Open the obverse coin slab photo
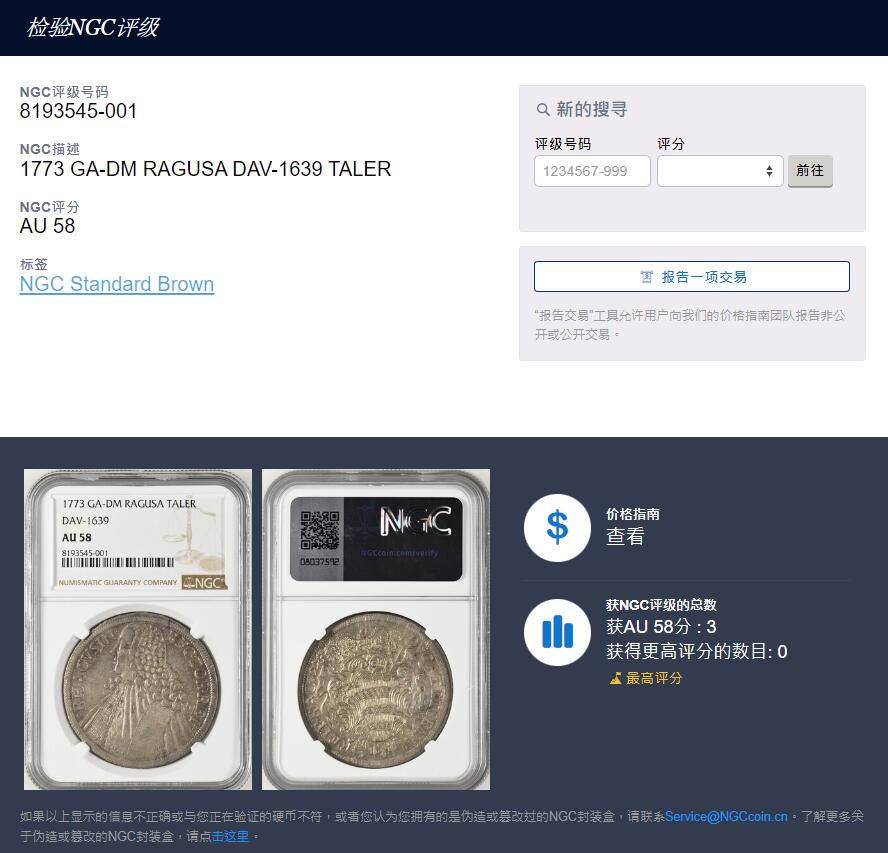 pos(138,629)
